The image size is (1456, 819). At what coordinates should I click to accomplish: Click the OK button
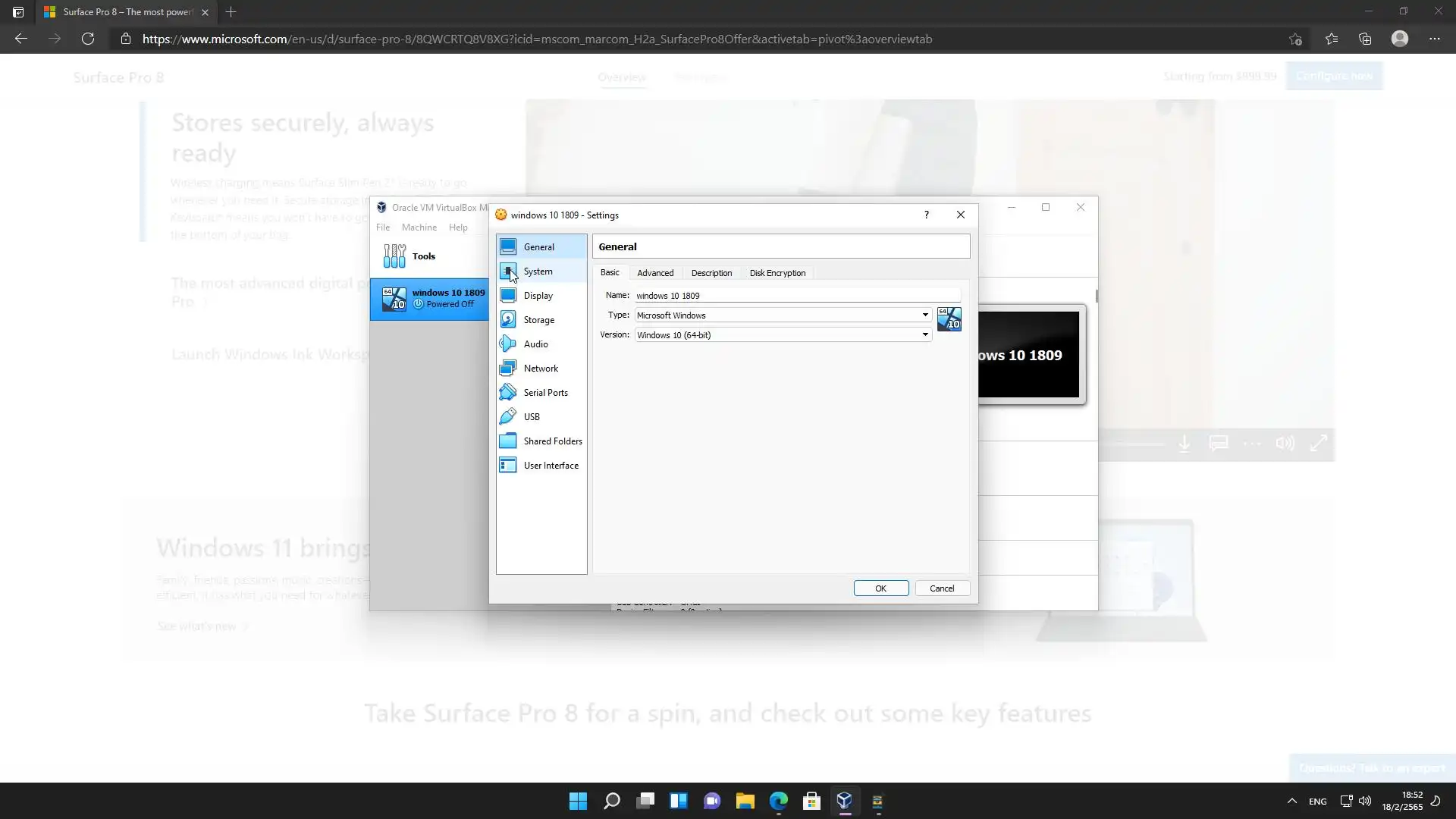[x=880, y=588]
